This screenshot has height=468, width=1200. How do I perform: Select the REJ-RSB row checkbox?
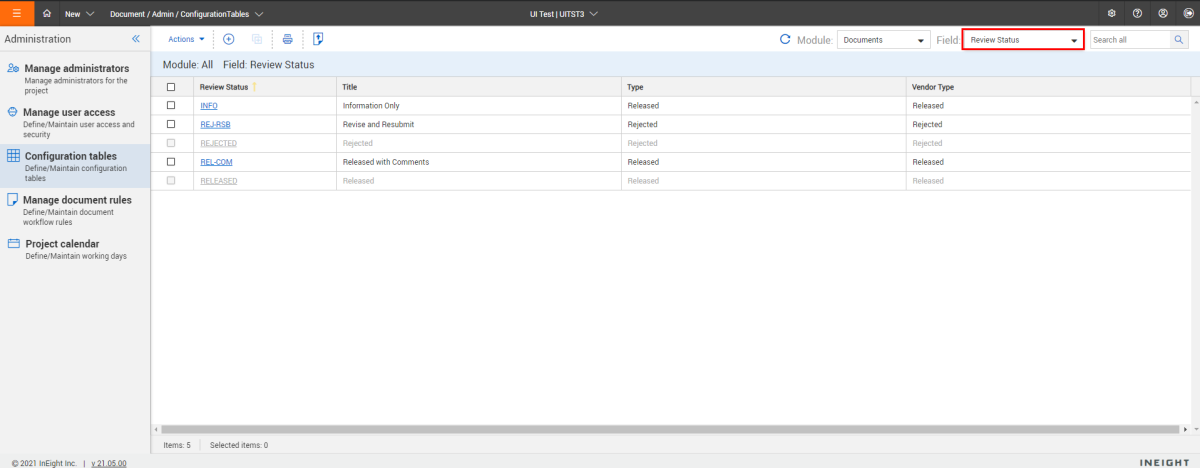point(171,124)
